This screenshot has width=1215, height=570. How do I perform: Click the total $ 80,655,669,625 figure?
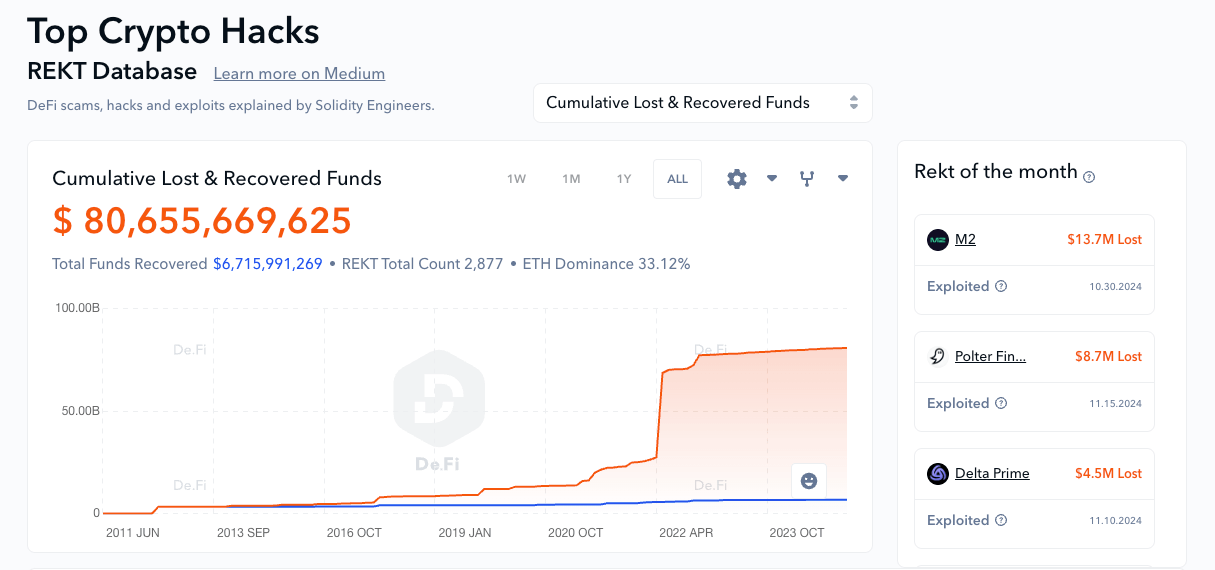(202, 221)
